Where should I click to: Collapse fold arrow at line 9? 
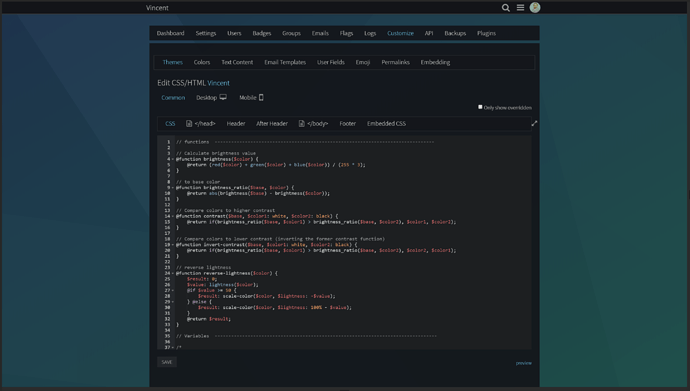pos(172,188)
